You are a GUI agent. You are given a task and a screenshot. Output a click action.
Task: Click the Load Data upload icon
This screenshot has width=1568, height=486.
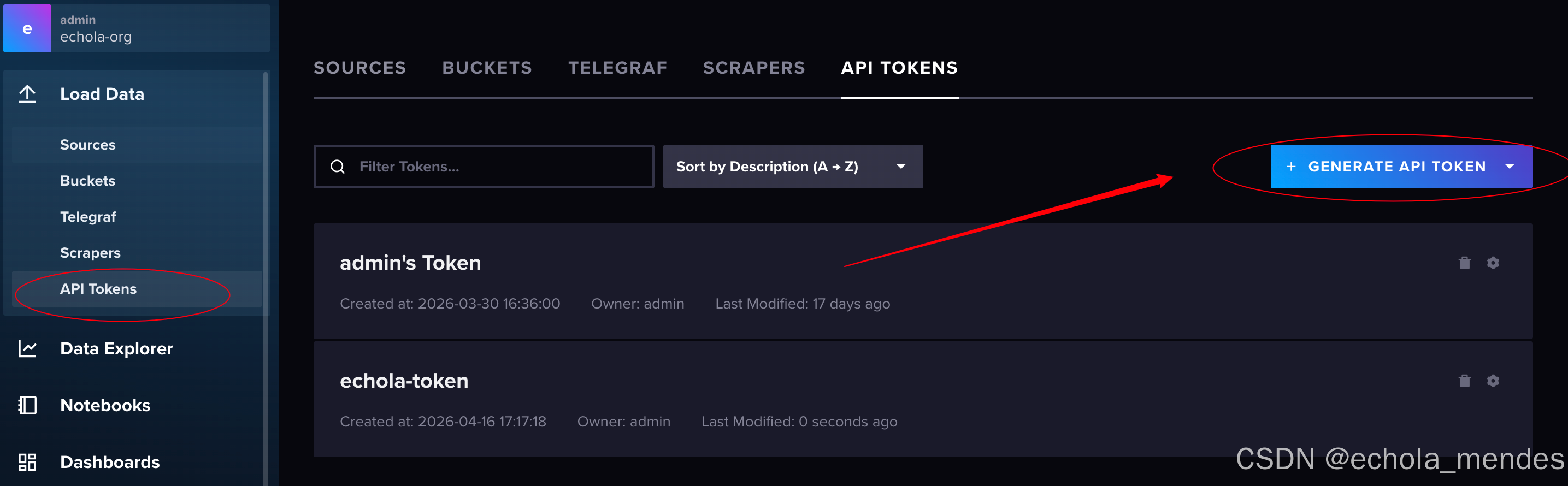click(27, 94)
